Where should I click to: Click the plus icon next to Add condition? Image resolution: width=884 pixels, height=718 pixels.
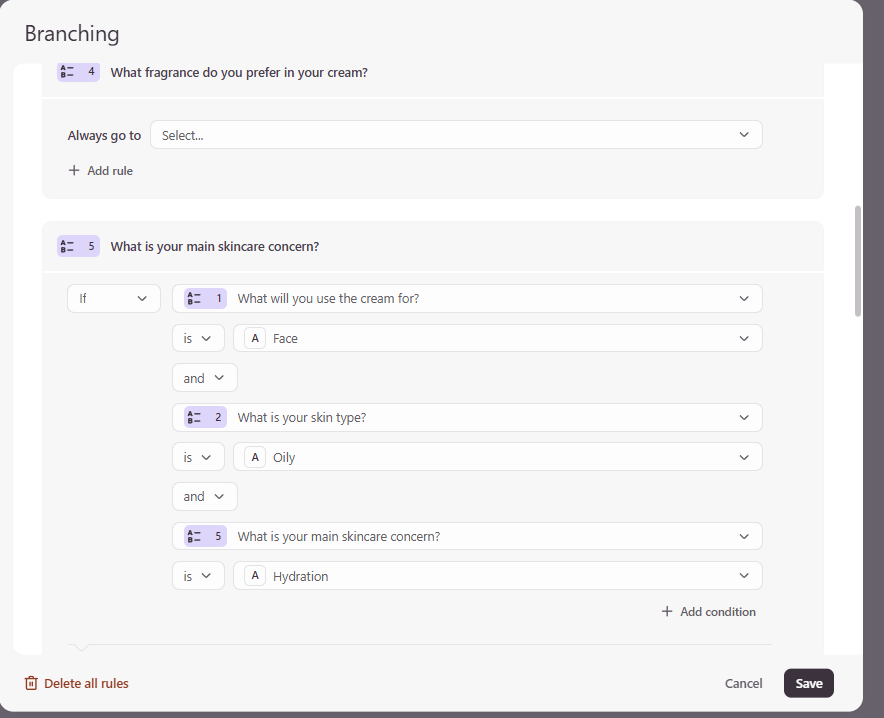click(667, 612)
